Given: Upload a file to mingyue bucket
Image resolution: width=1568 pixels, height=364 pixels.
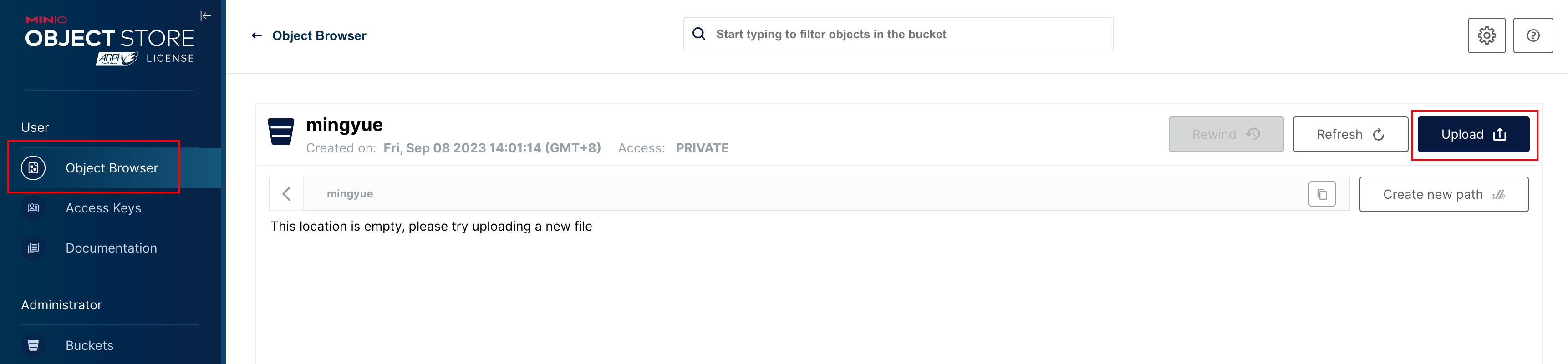Looking at the screenshot, I should click(1473, 135).
